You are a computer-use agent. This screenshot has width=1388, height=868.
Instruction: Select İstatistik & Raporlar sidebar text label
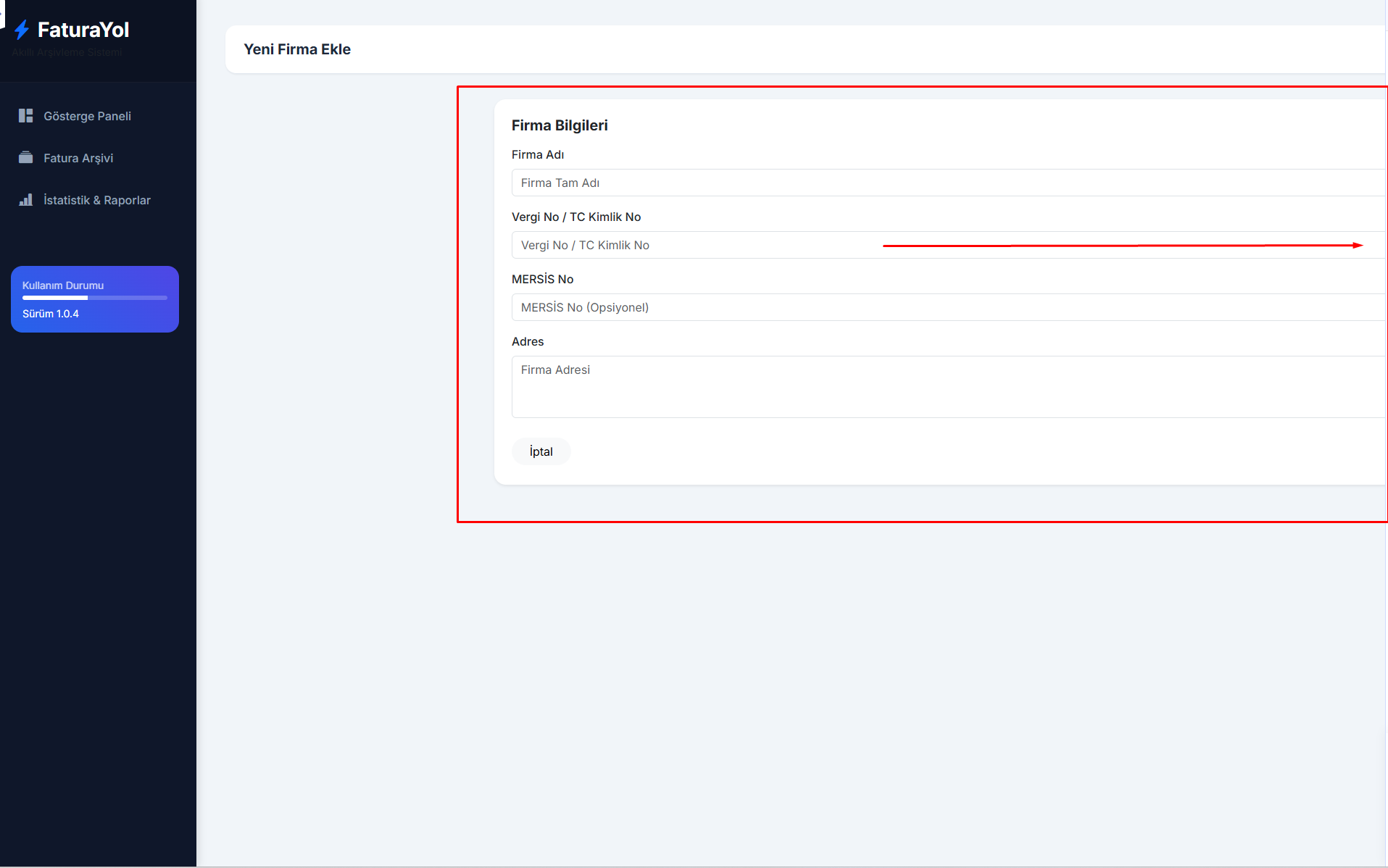pyautogui.click(x=97, y=200)
